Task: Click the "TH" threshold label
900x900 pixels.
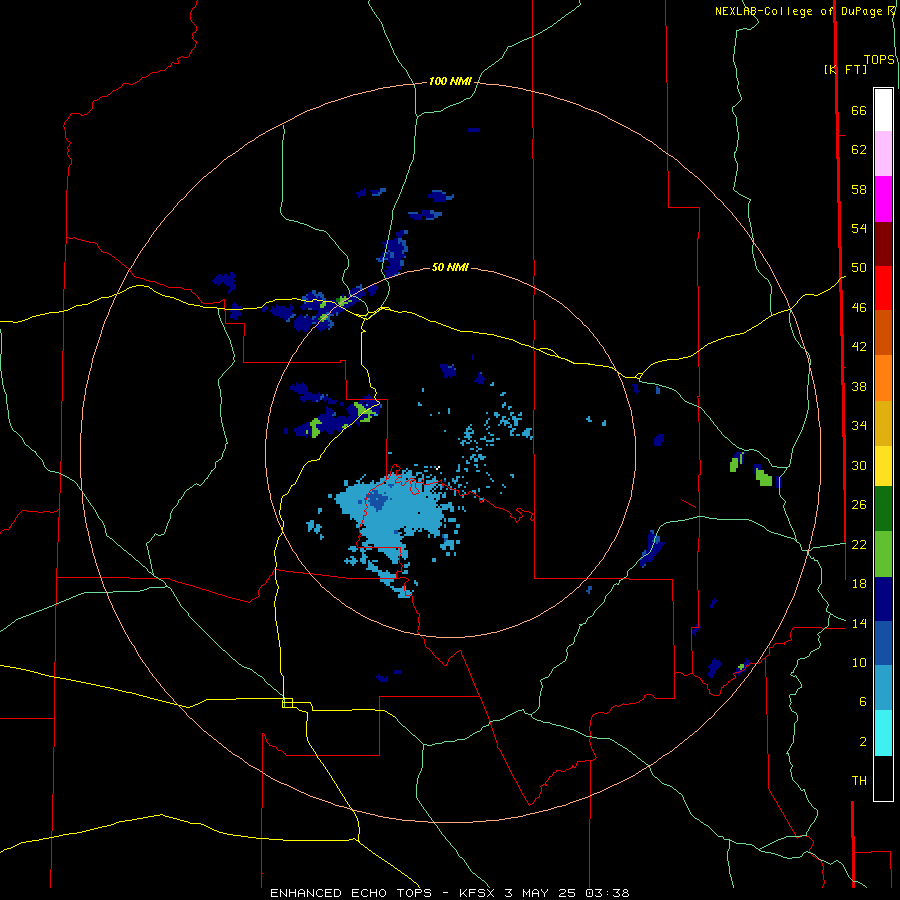Action: [x=859, y=781]
